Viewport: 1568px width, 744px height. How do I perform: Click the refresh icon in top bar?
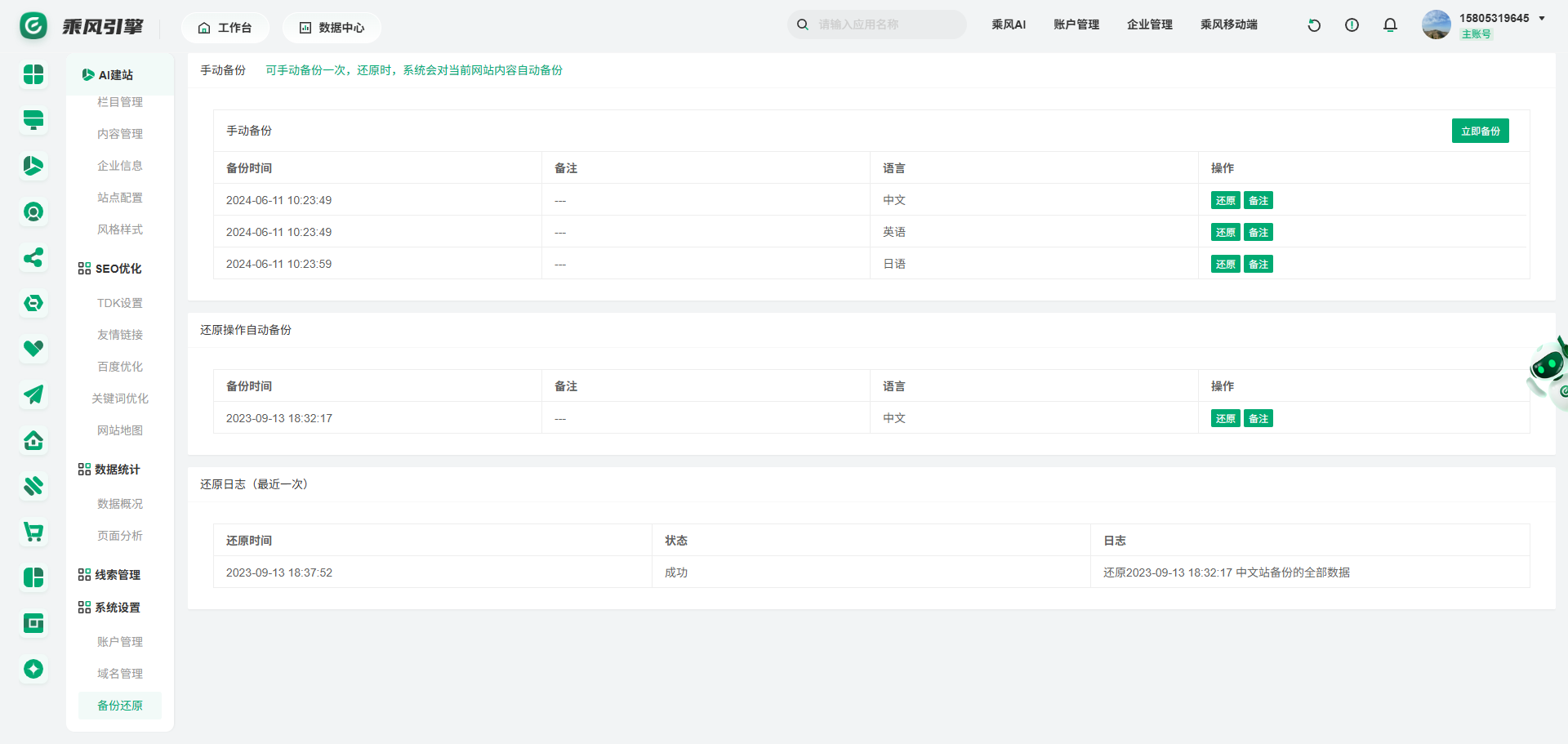[1314, 25]
